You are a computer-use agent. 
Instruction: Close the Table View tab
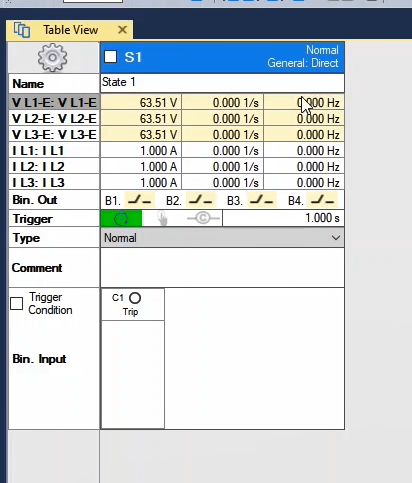click(122, 30)
